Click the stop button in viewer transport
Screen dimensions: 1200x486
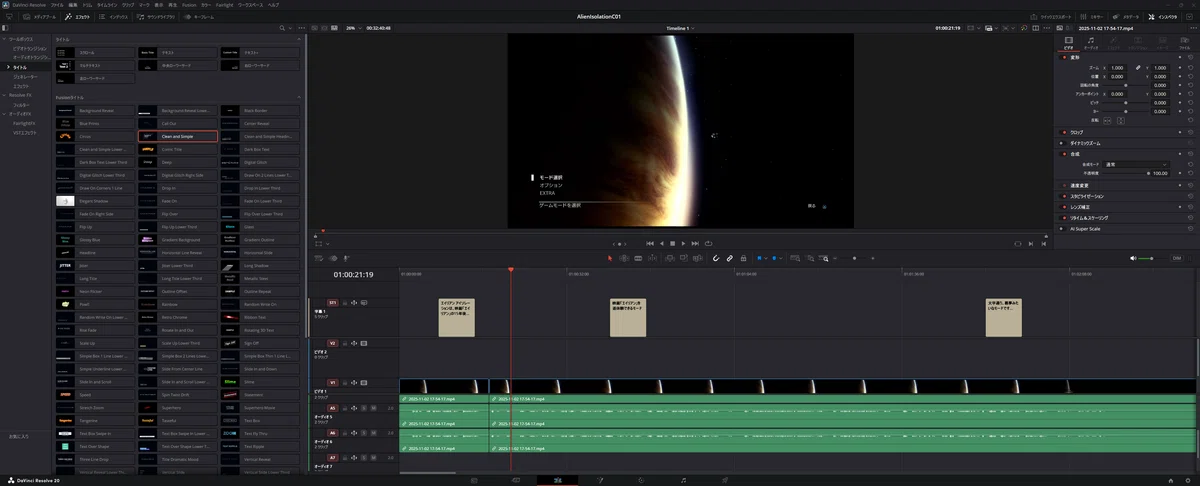[672, 243]
